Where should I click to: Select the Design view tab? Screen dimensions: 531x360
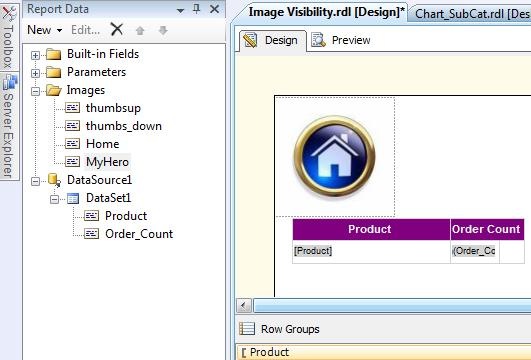[273, 40]
